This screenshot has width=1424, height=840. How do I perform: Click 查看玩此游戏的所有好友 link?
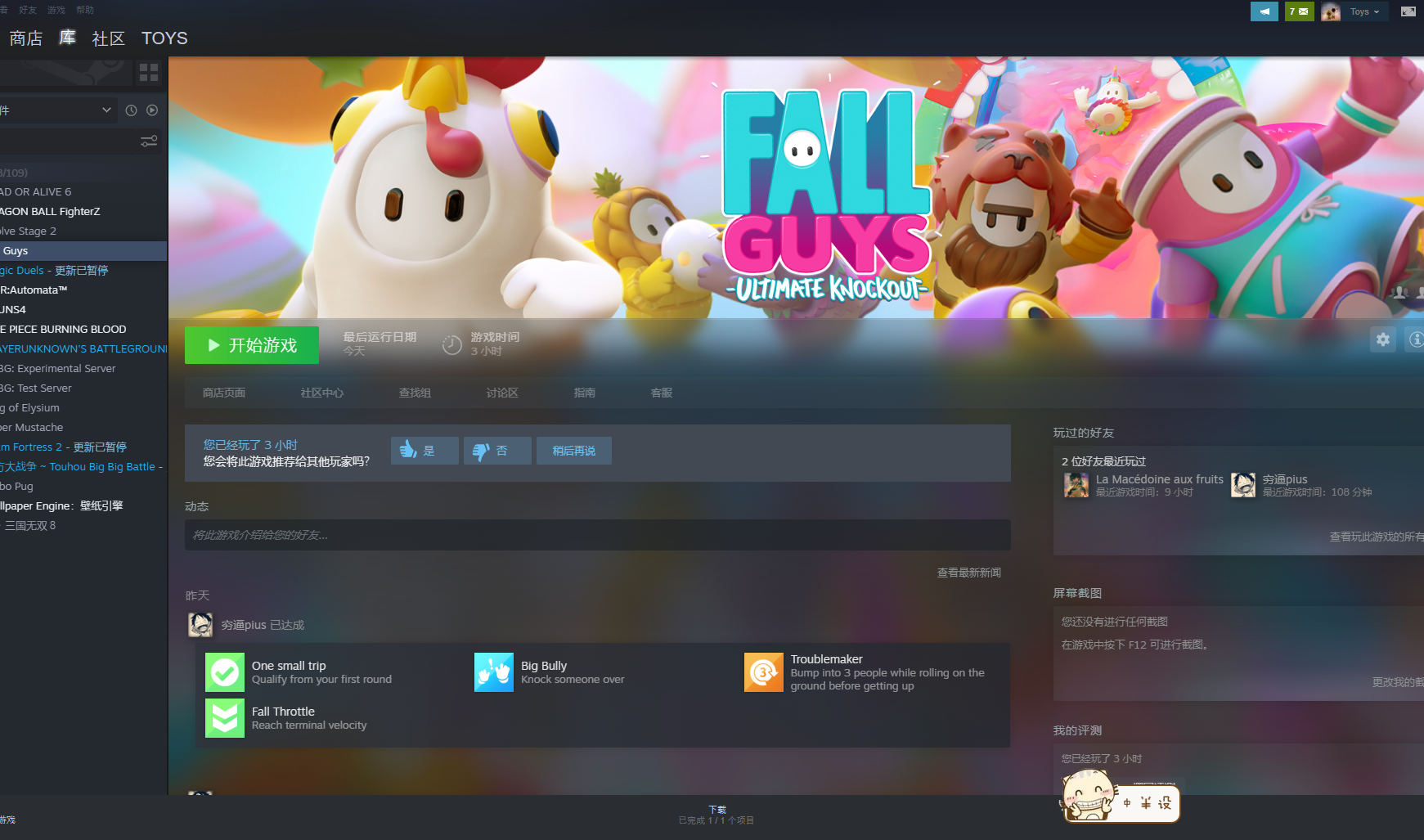click(x=1377, y=537)
